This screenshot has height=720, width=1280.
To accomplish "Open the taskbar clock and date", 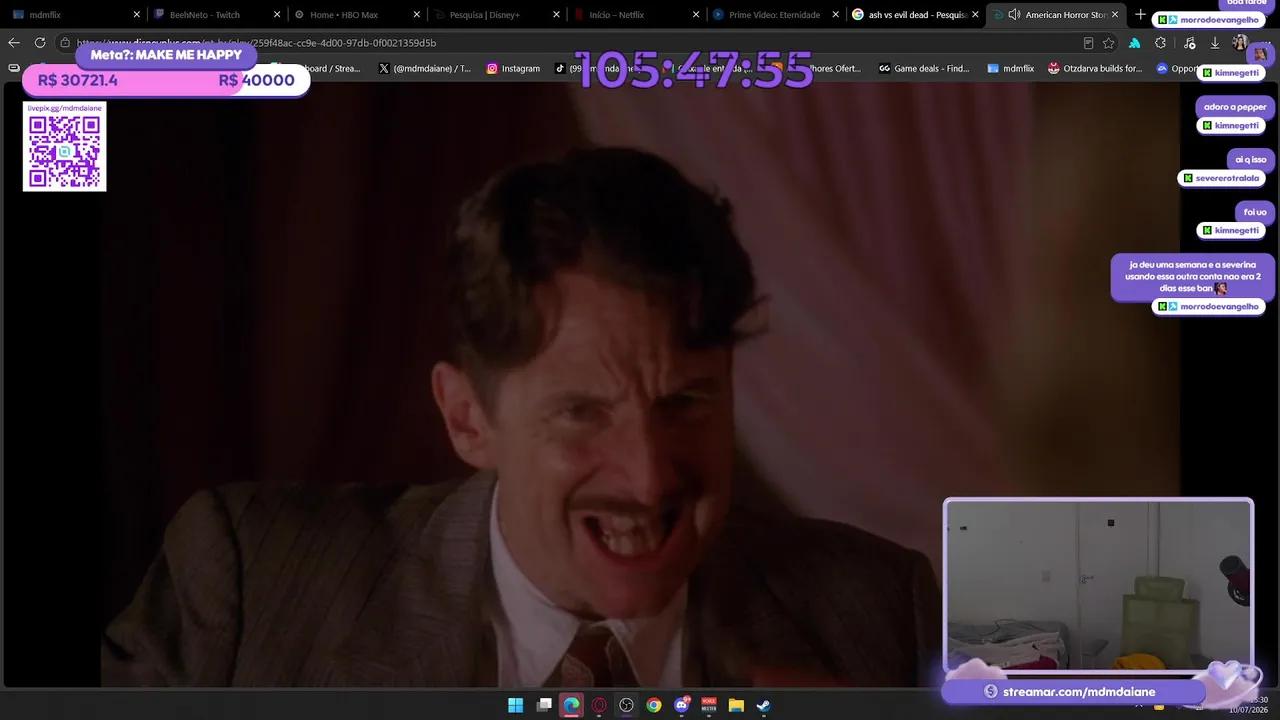I will pyautogui.click(x=1249, y=705).
